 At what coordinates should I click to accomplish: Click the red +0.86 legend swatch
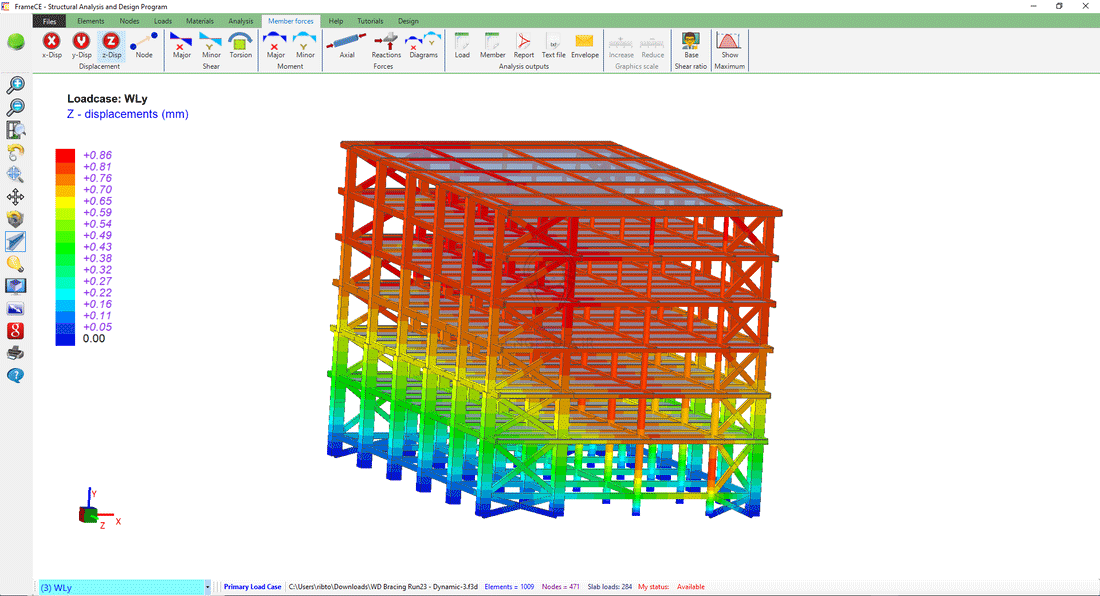tap(65, 155)
